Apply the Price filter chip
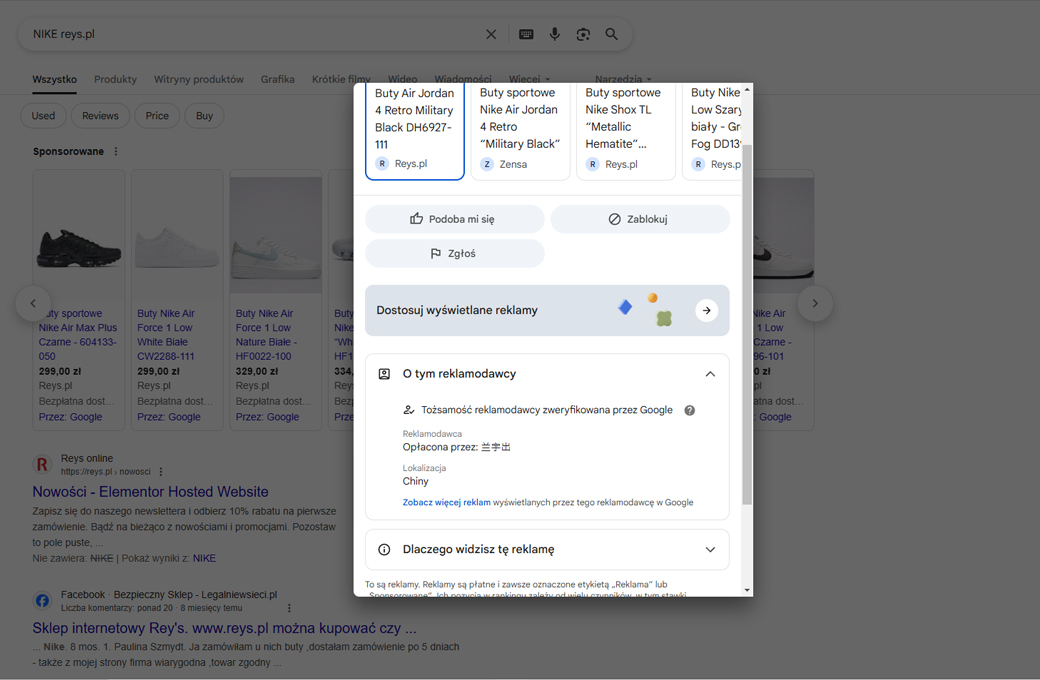 tap(157, 115)
